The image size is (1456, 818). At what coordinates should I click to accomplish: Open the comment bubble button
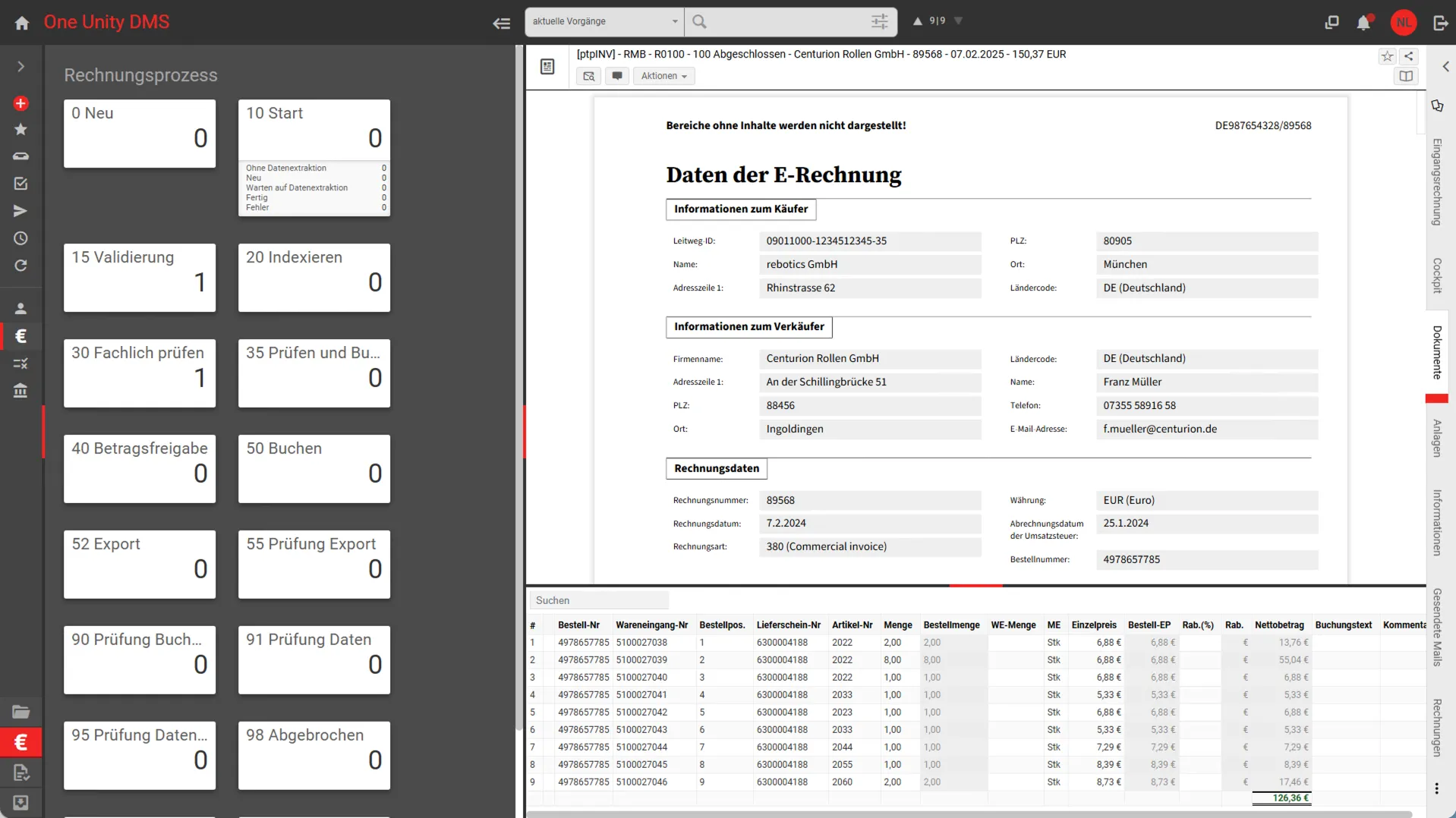tap(617, 76)
